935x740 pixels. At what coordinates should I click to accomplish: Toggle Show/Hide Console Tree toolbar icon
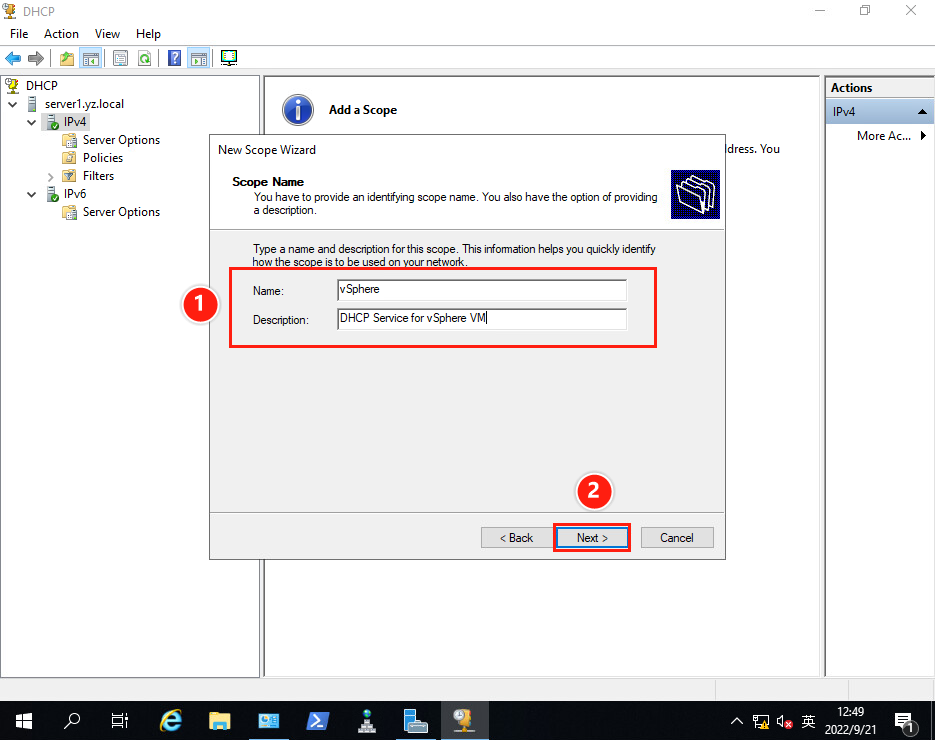click(90, 58)
